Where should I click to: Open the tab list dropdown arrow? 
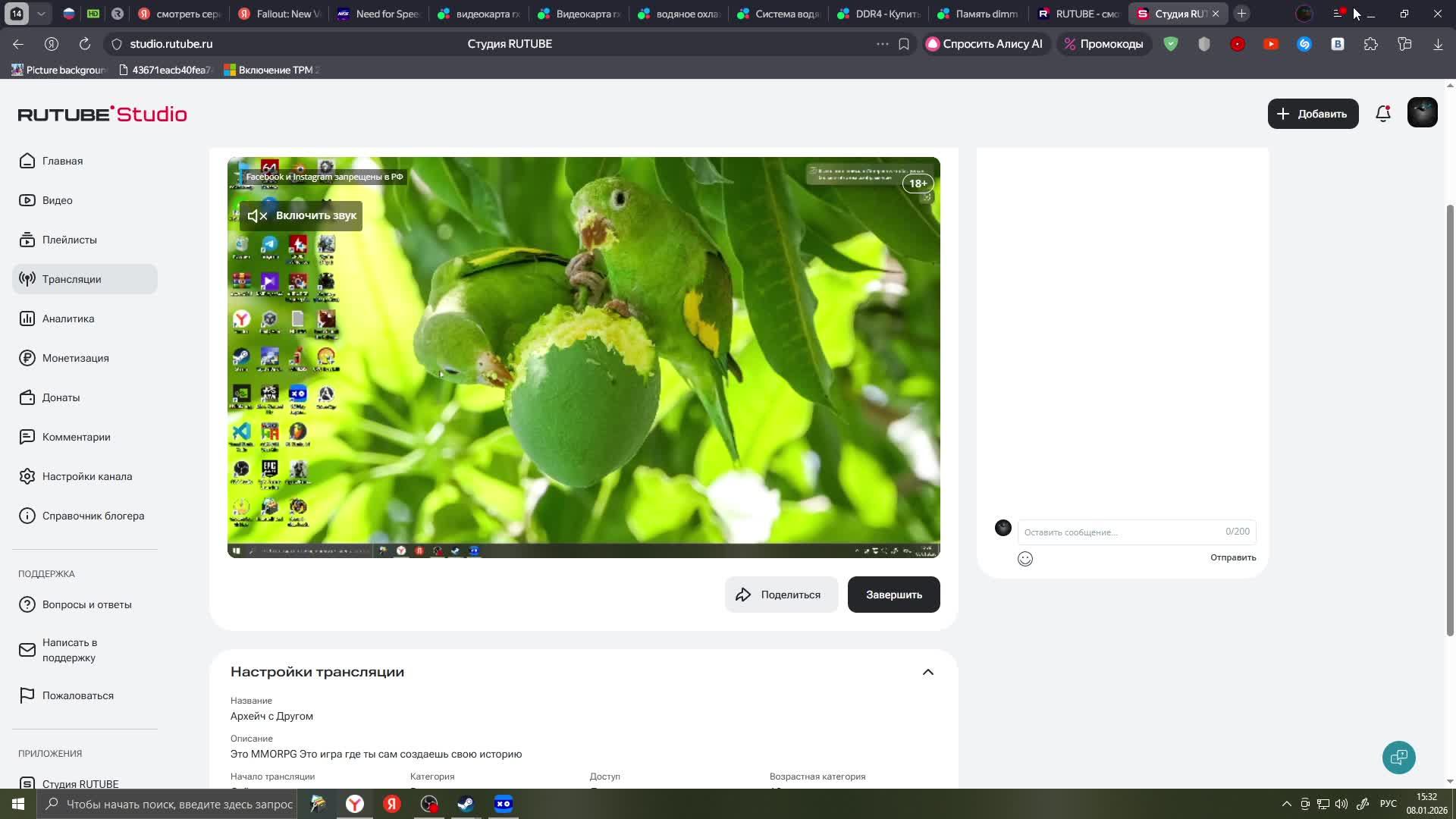click(x=41, y=14)
